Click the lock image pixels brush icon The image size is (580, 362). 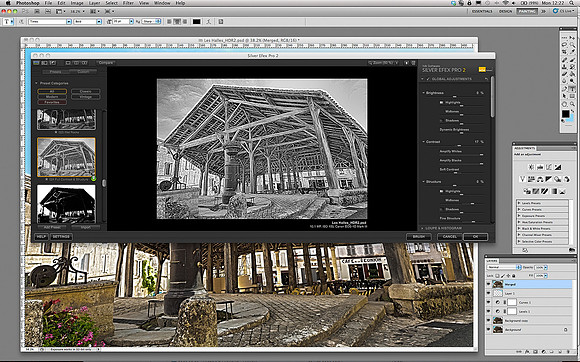click(503, 276)
